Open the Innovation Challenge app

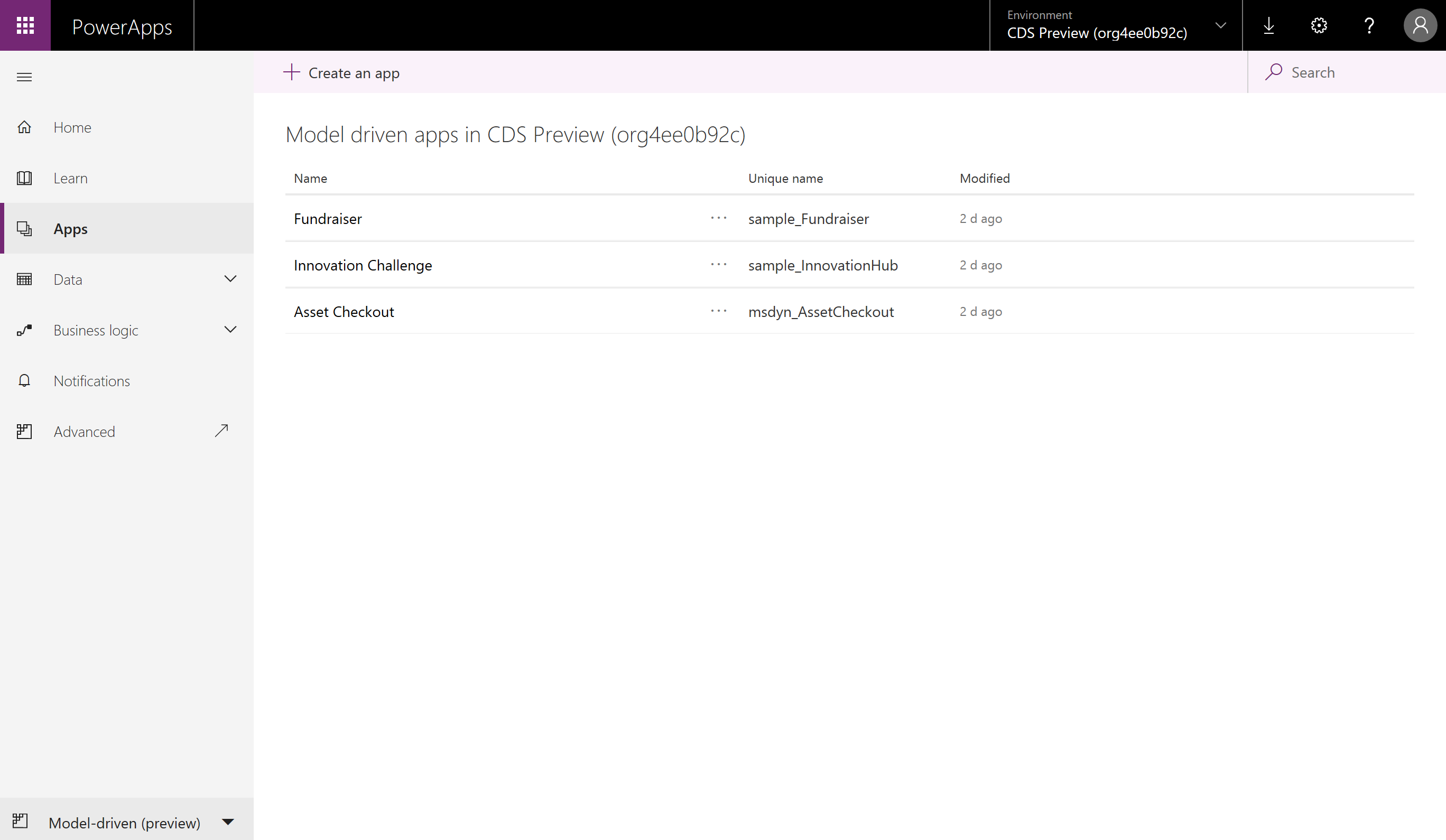[363, 265]
